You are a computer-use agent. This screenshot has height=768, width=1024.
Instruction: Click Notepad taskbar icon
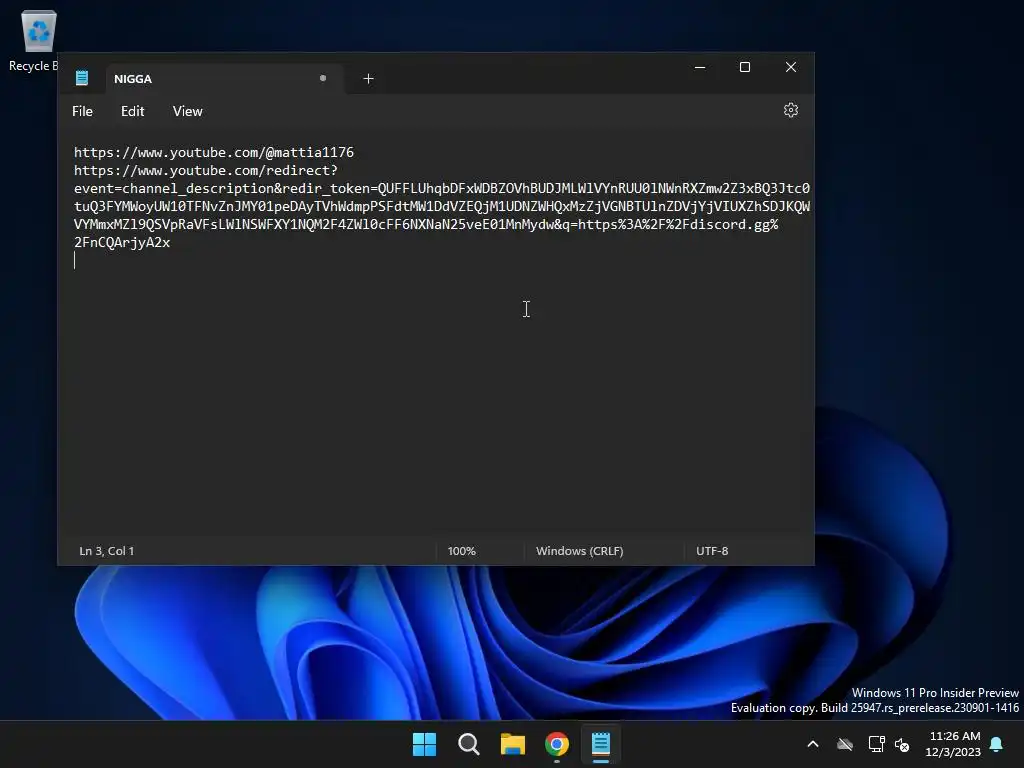click(601, 744)
